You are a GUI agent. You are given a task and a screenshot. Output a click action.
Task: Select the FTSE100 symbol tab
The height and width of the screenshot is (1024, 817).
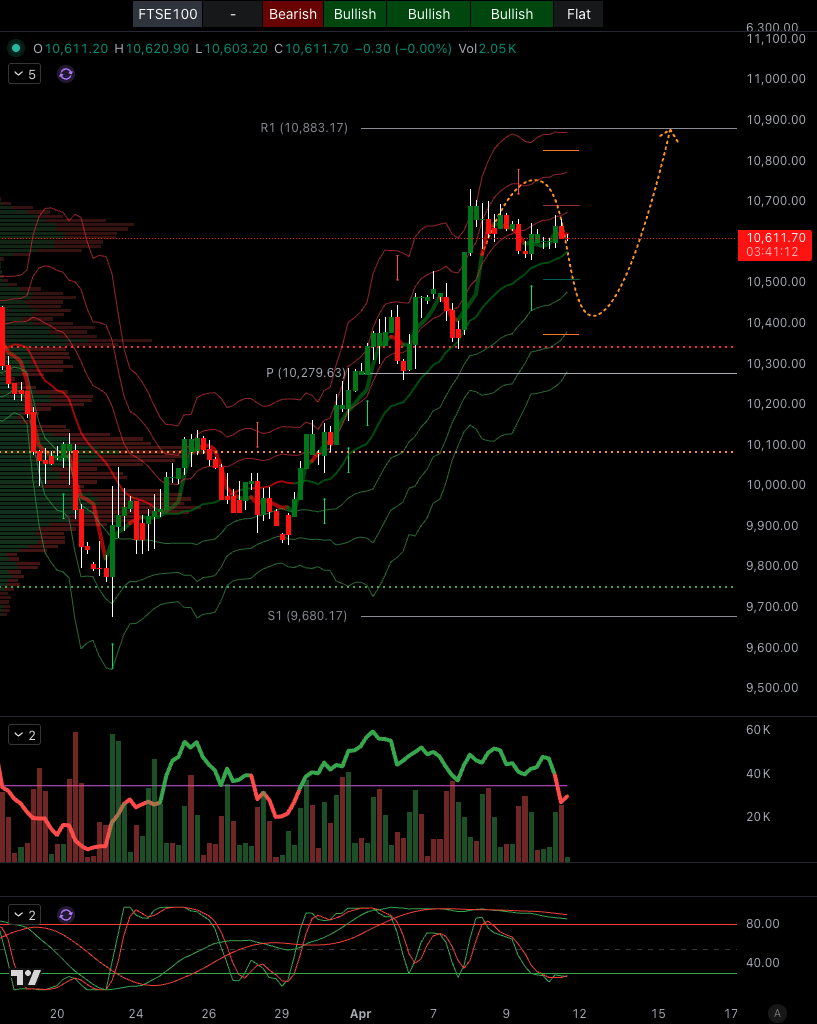tap(167, 14)
